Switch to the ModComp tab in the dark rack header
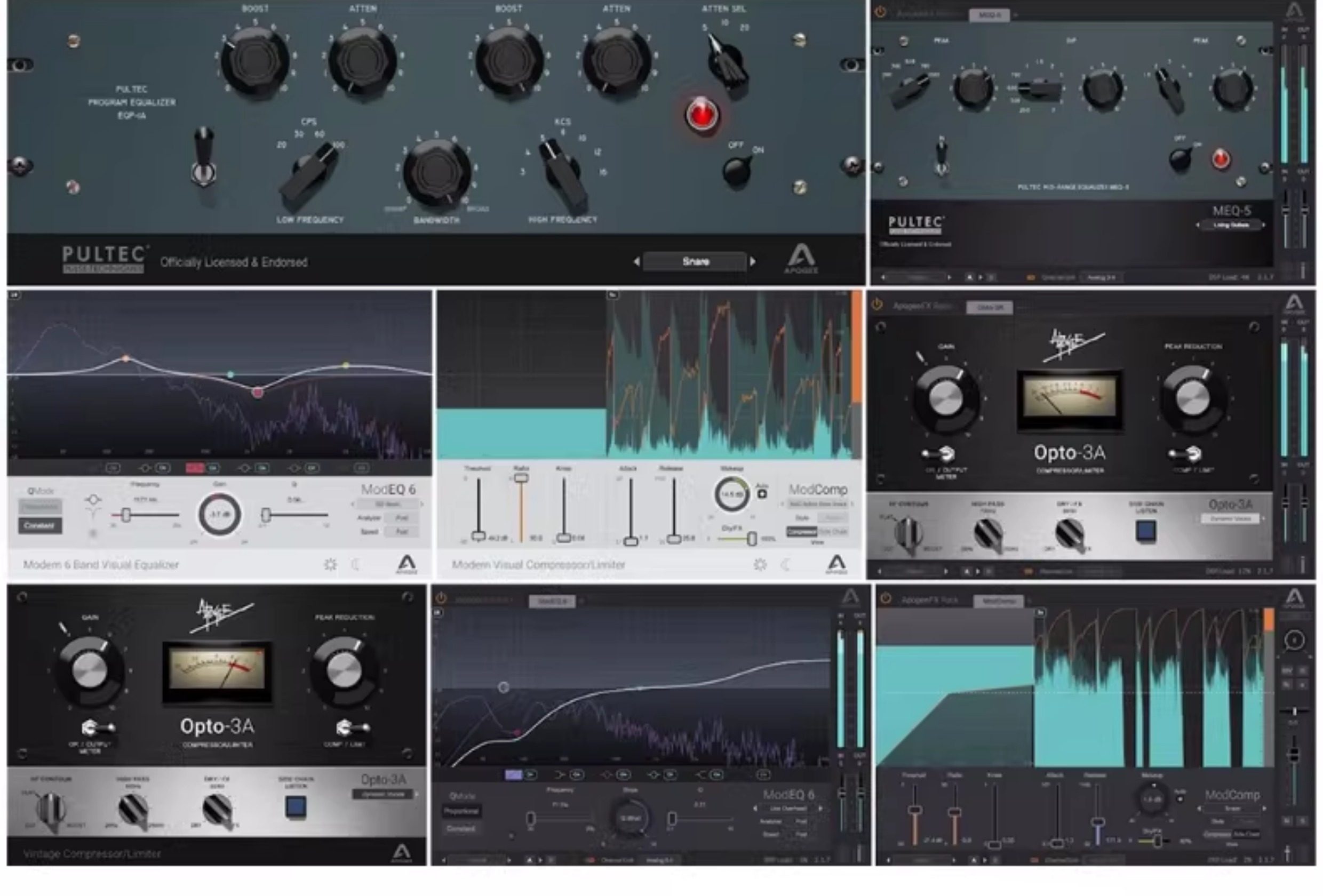Image resolution: width=1323 pixels, height=896 pixels. [999, 601]
